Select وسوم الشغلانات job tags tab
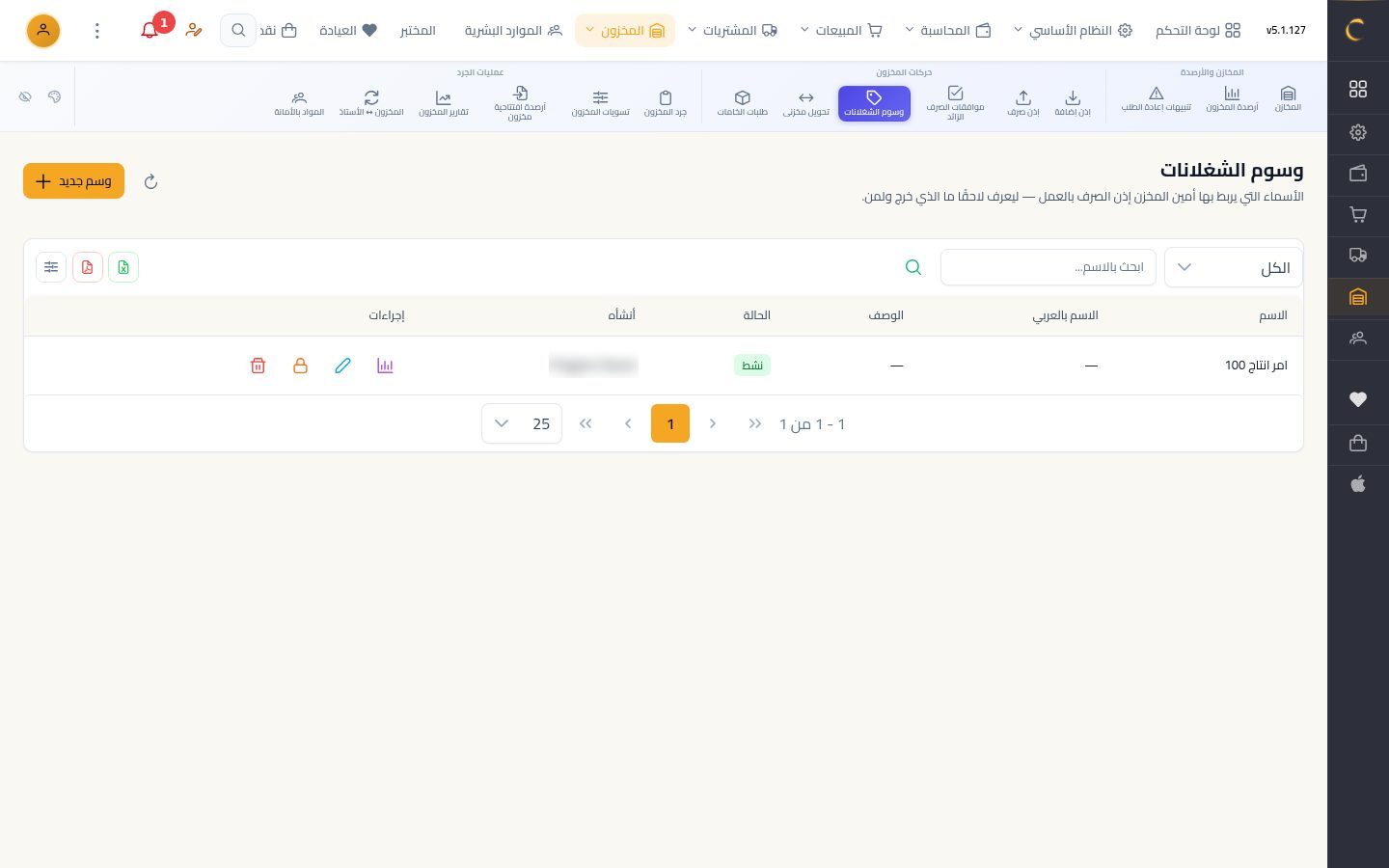Screen dimensions: 1389x868 (x=874, y=103)
